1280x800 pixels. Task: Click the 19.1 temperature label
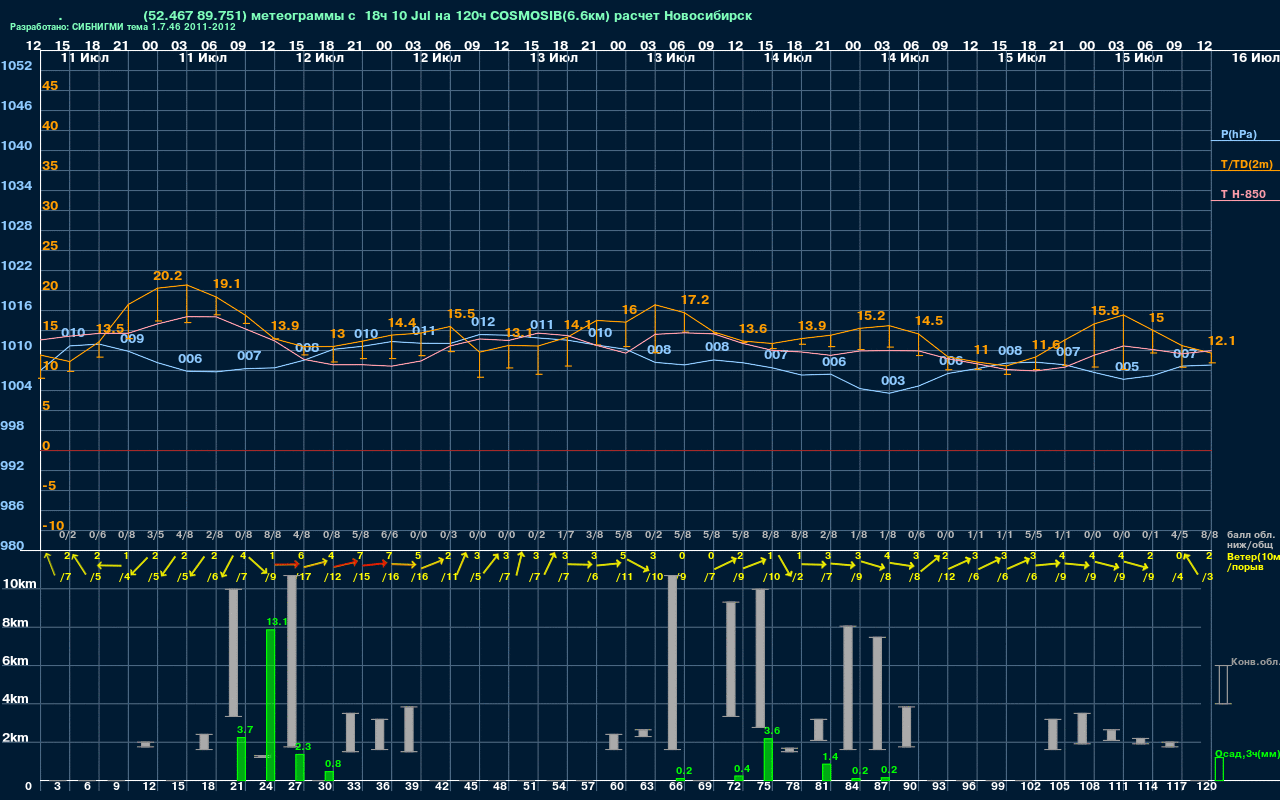coord(226,284)
